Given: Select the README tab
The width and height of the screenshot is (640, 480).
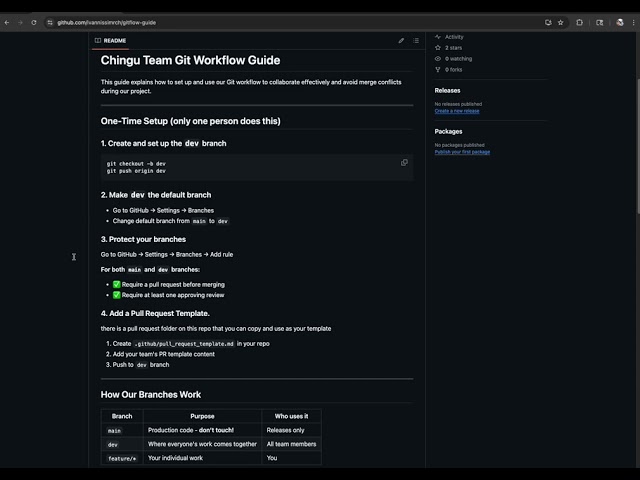Looking at the screenshot, I should [x=110, y=41].
